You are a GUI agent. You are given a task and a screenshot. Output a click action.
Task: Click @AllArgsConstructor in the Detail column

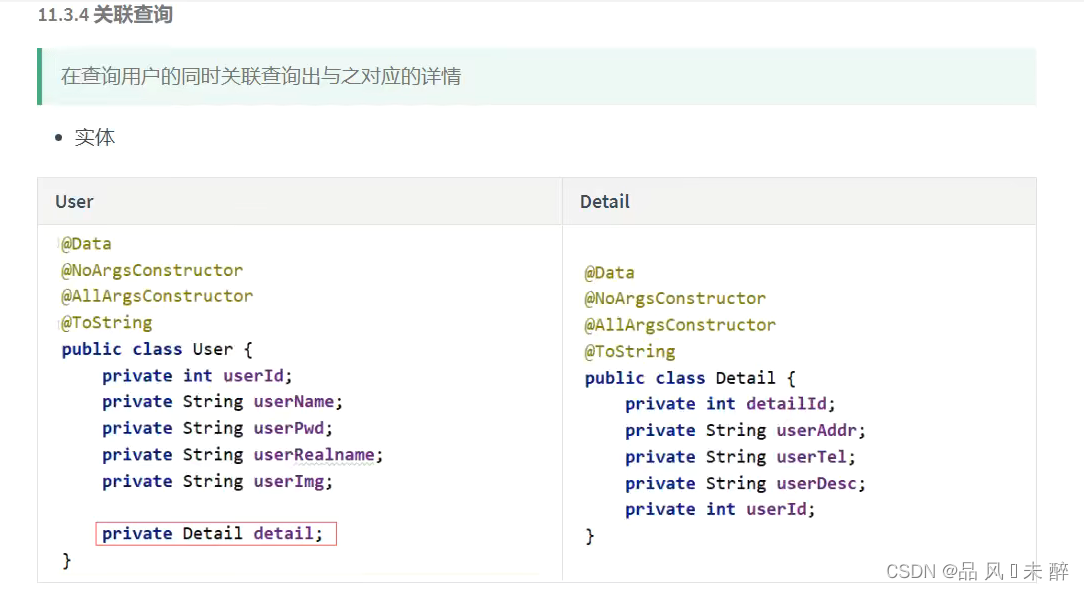(680, 324)
